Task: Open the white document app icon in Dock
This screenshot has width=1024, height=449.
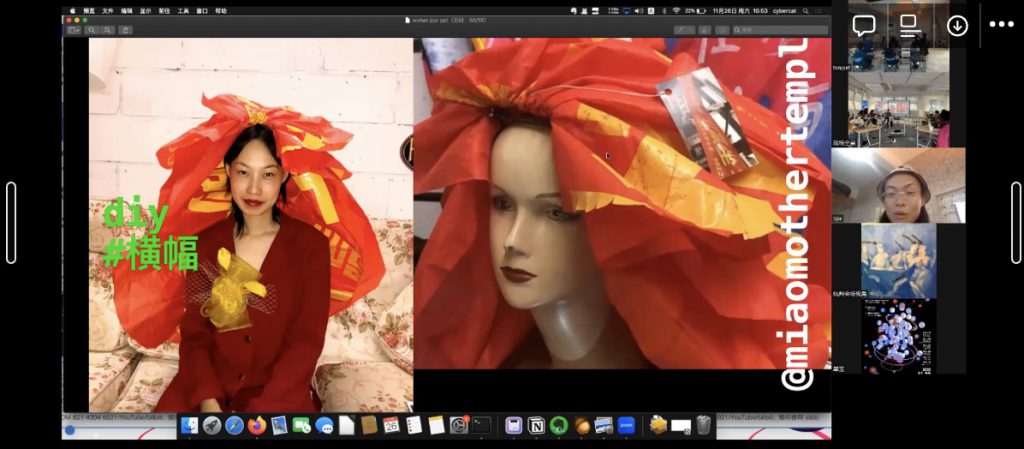Action: click(346, 426)
